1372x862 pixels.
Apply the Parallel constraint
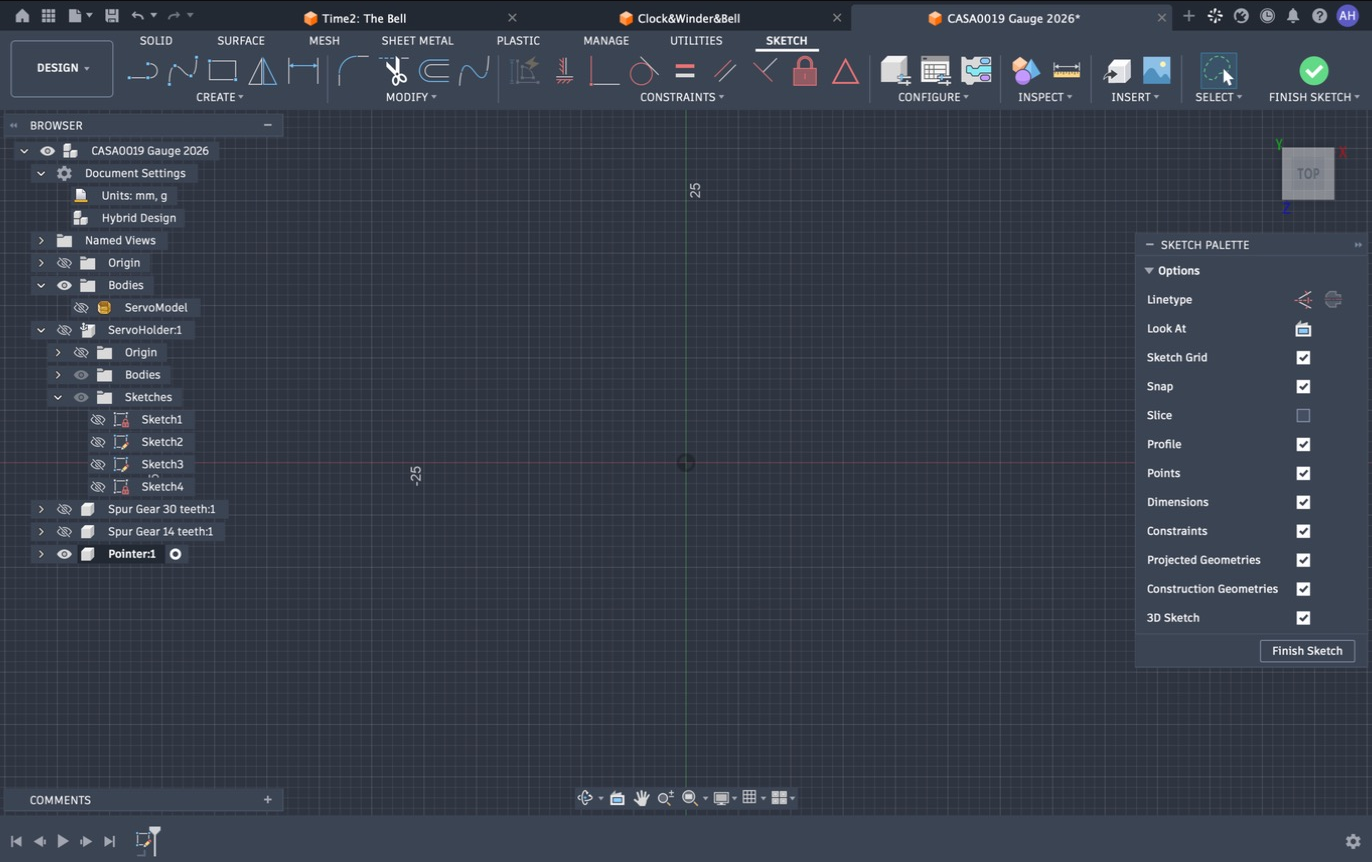tap(725, 71)
